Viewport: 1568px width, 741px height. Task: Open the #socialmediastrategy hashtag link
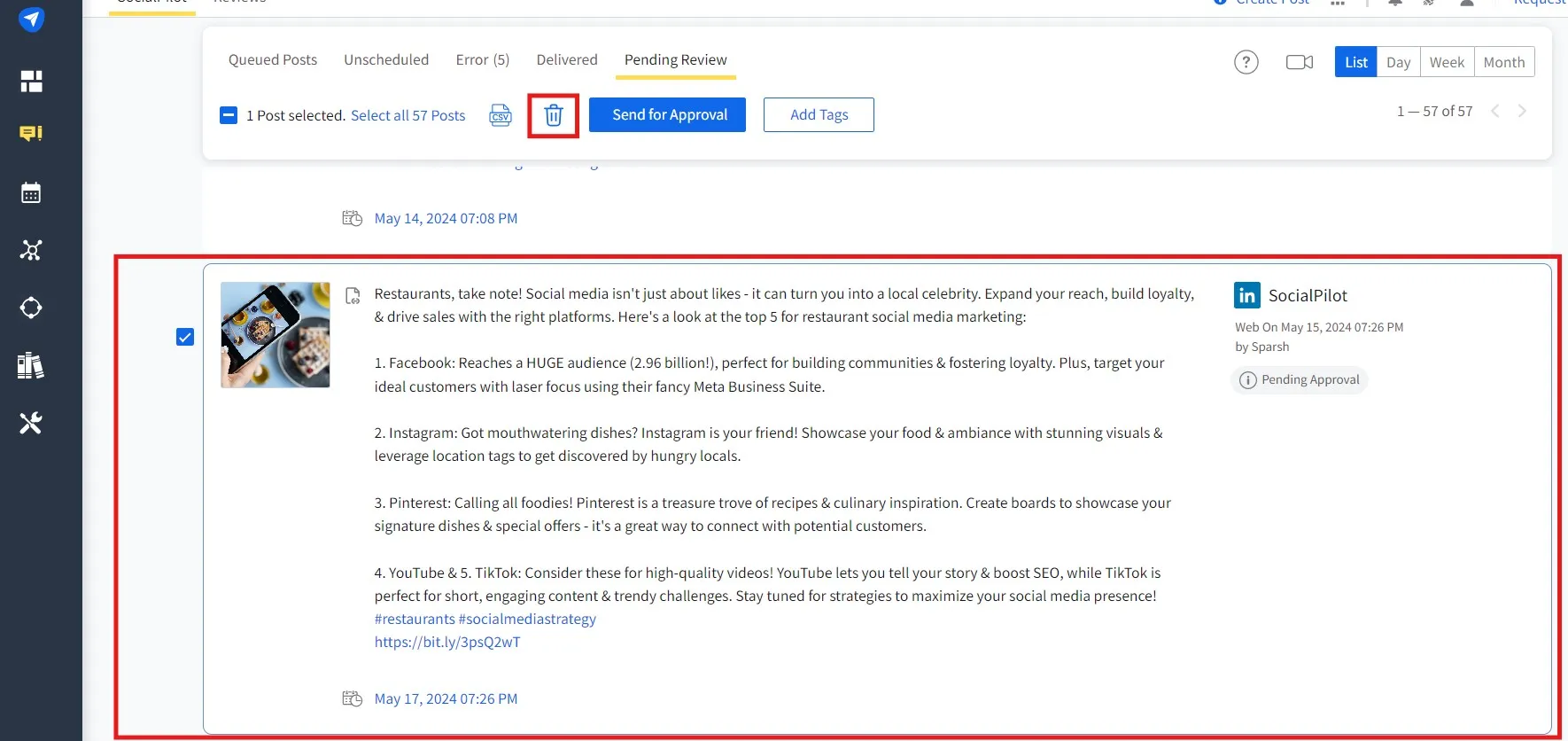point(528,619)
